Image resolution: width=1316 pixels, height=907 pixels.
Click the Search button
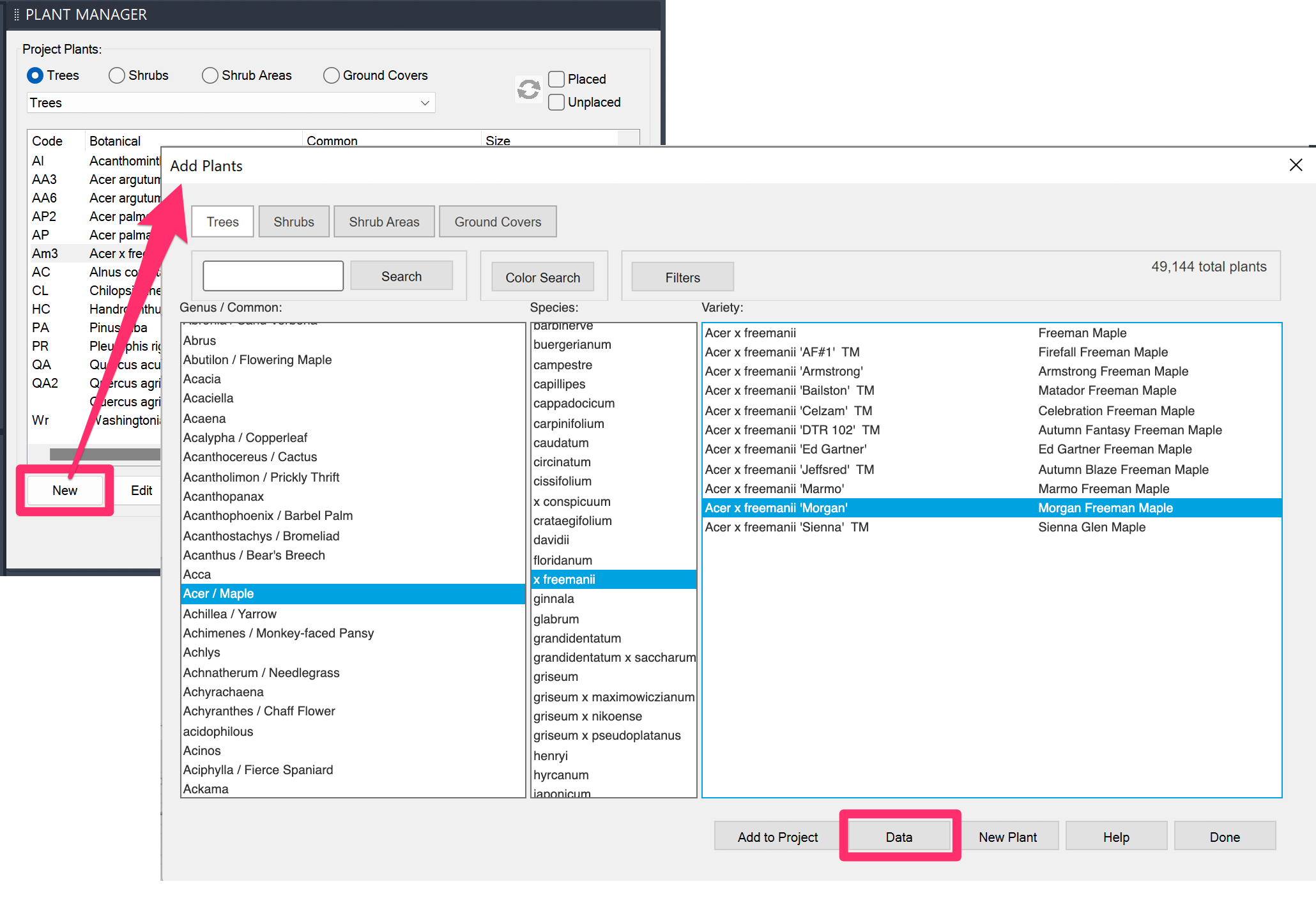point(401,275)
